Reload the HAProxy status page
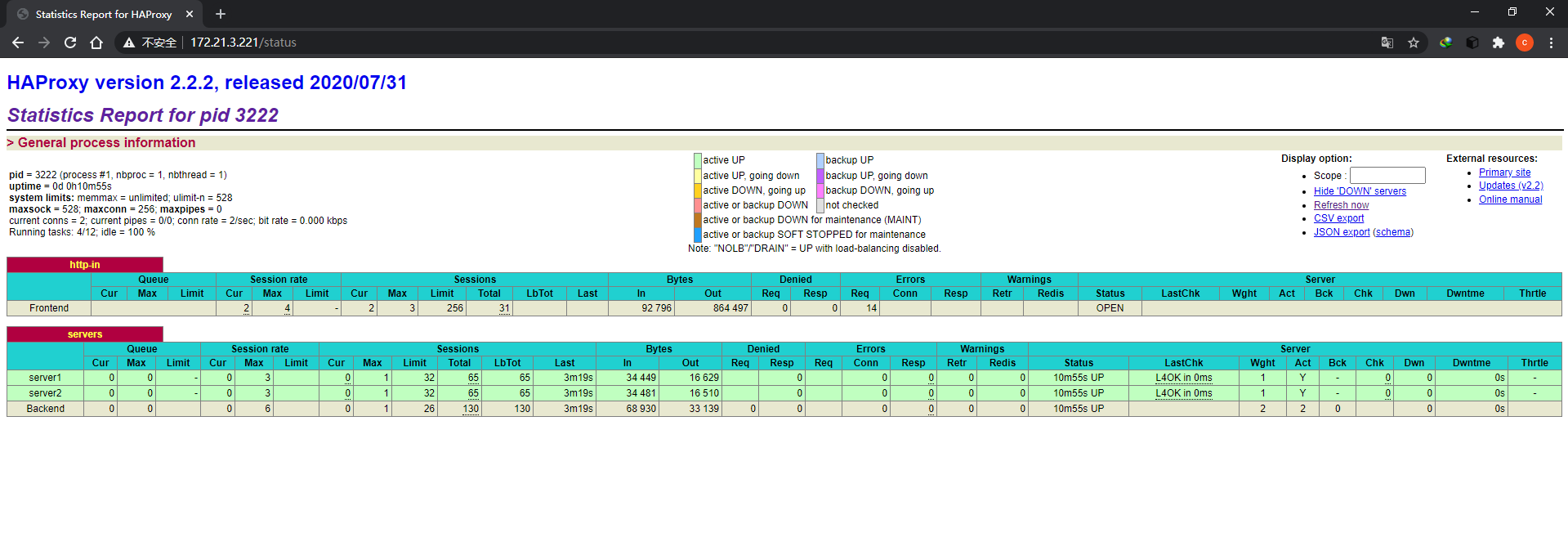Viewport: 1568px width, 551px height. point(70,43)
